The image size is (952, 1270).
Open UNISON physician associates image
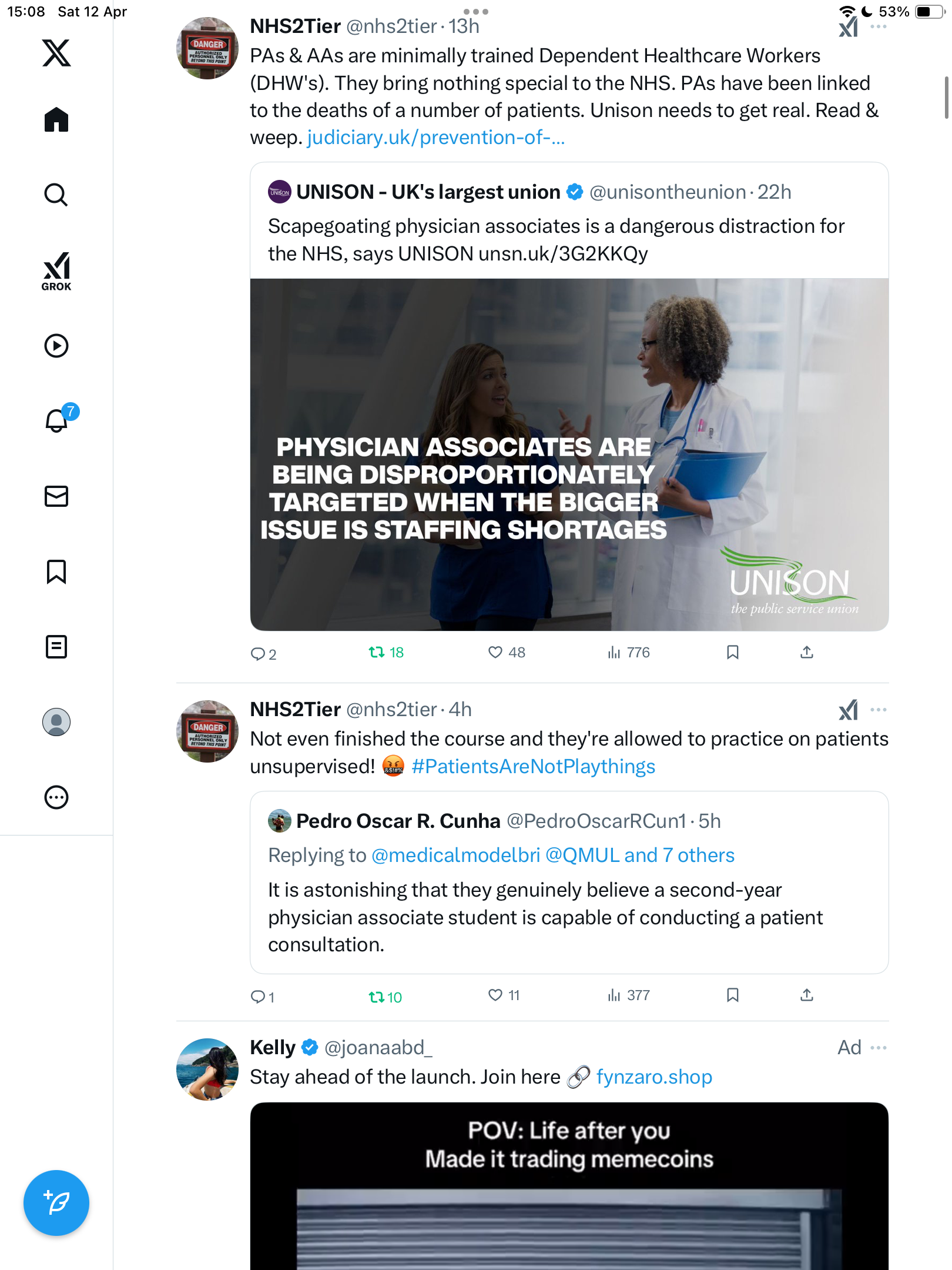(569, 454)
